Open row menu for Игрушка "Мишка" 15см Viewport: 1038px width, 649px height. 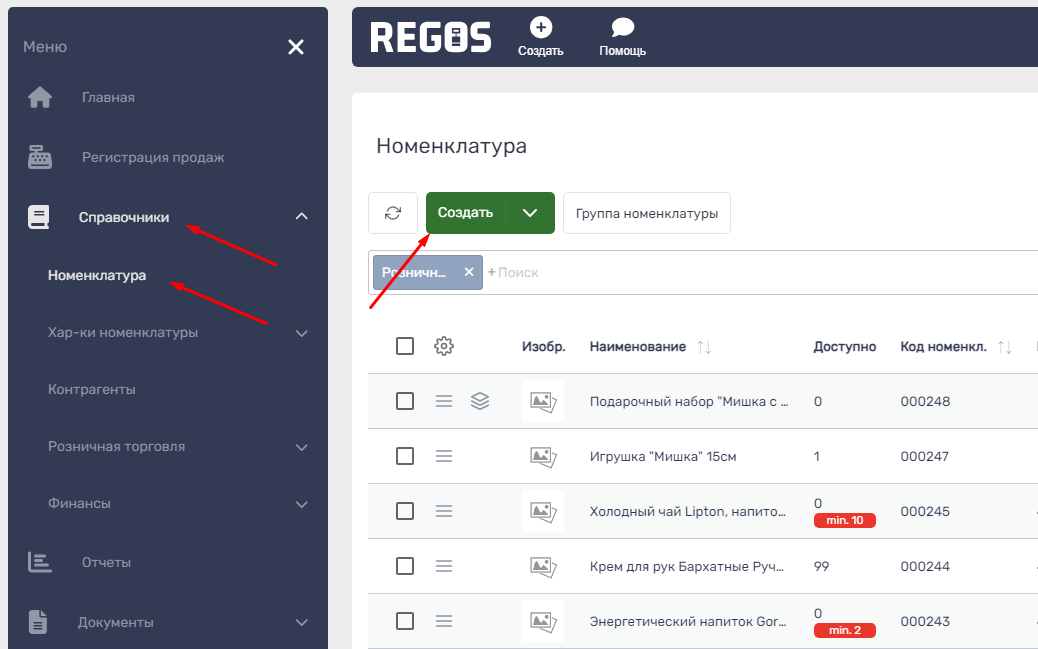pyautogui.click(x=444, y=456)
